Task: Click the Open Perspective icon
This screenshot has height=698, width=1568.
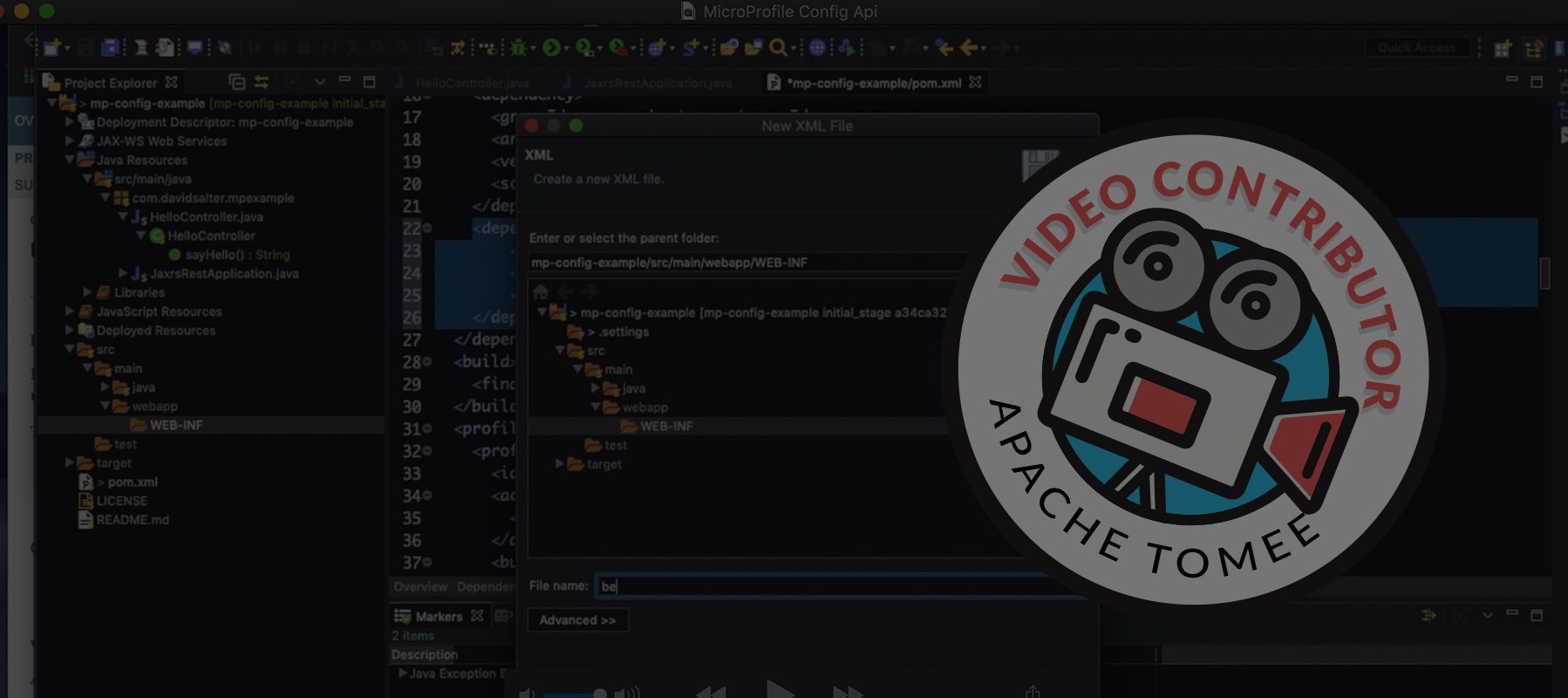Action: point(1503,48)
